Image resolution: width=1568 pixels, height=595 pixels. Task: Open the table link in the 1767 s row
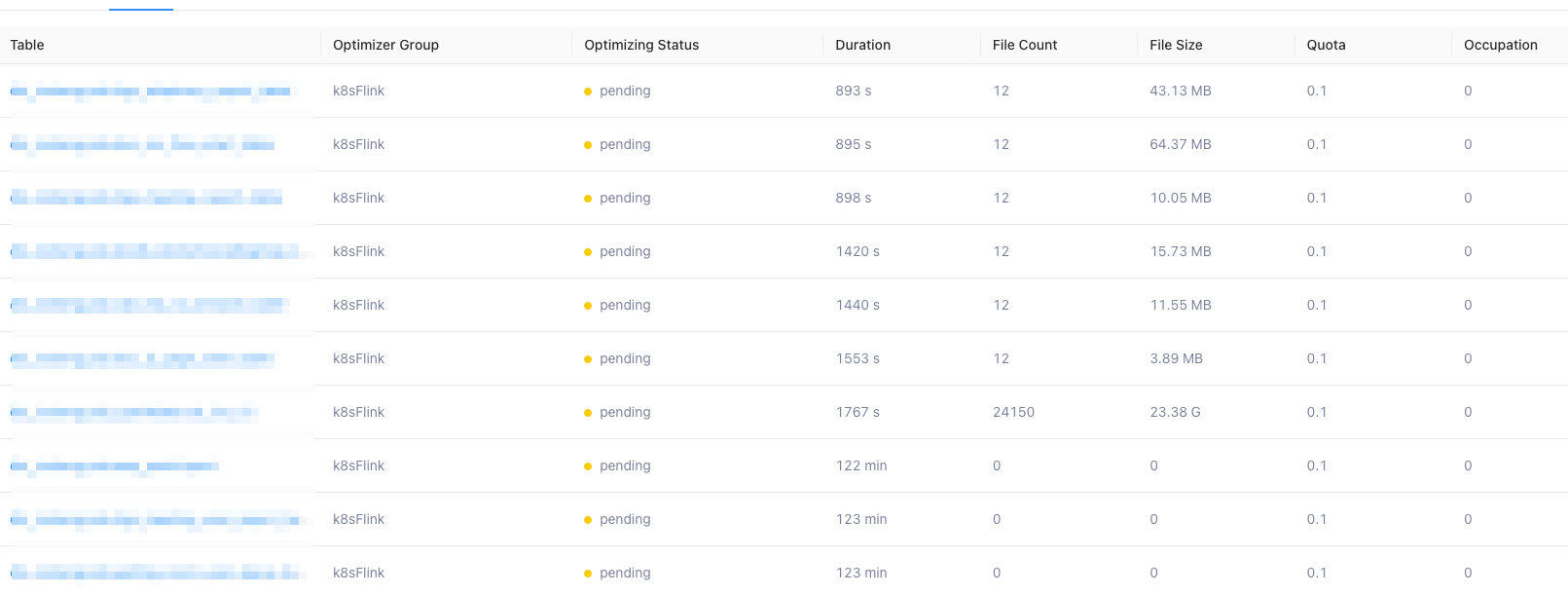[x=134, y=413]
